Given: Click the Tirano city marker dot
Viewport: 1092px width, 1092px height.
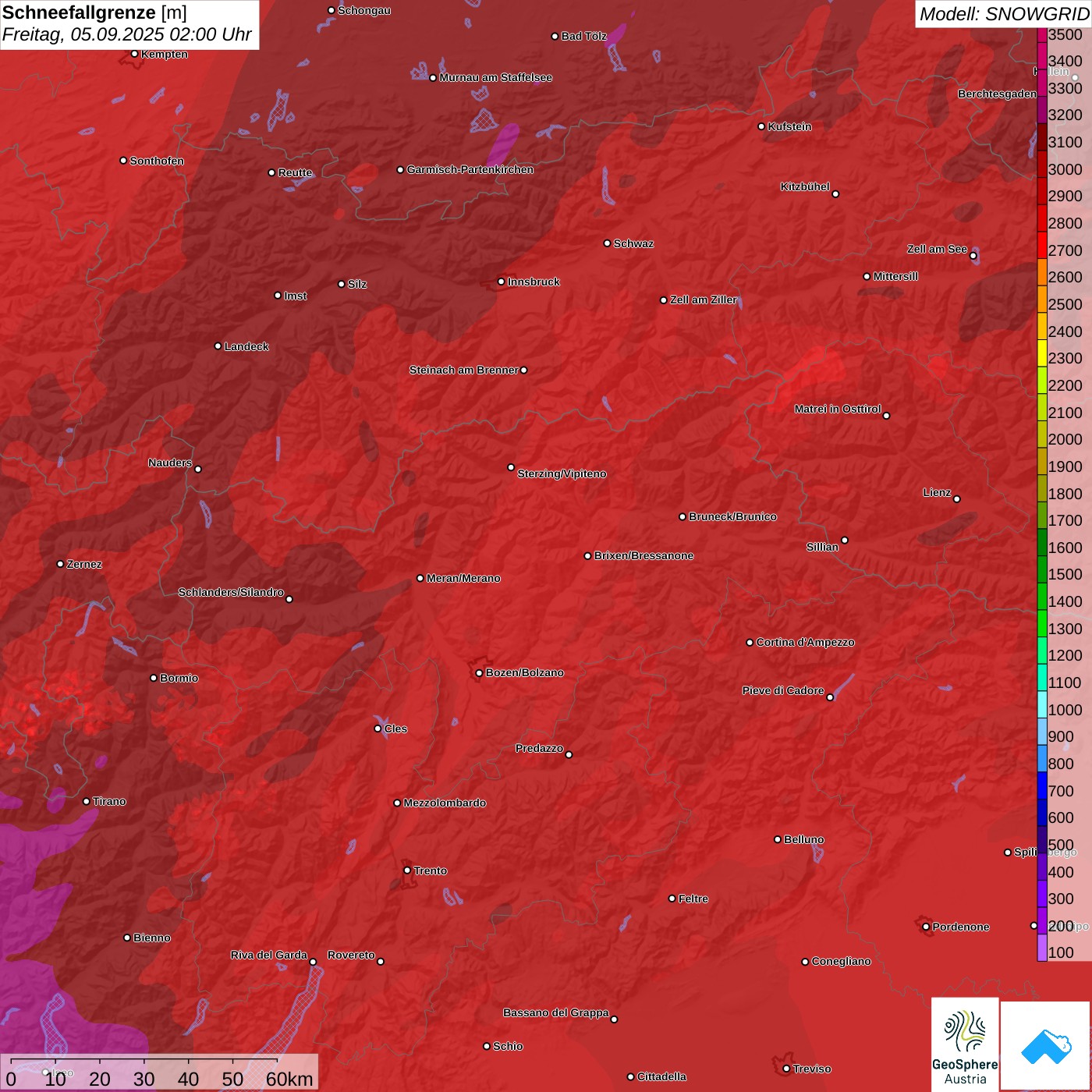Looking at the screenshot, I should point(87,801).
